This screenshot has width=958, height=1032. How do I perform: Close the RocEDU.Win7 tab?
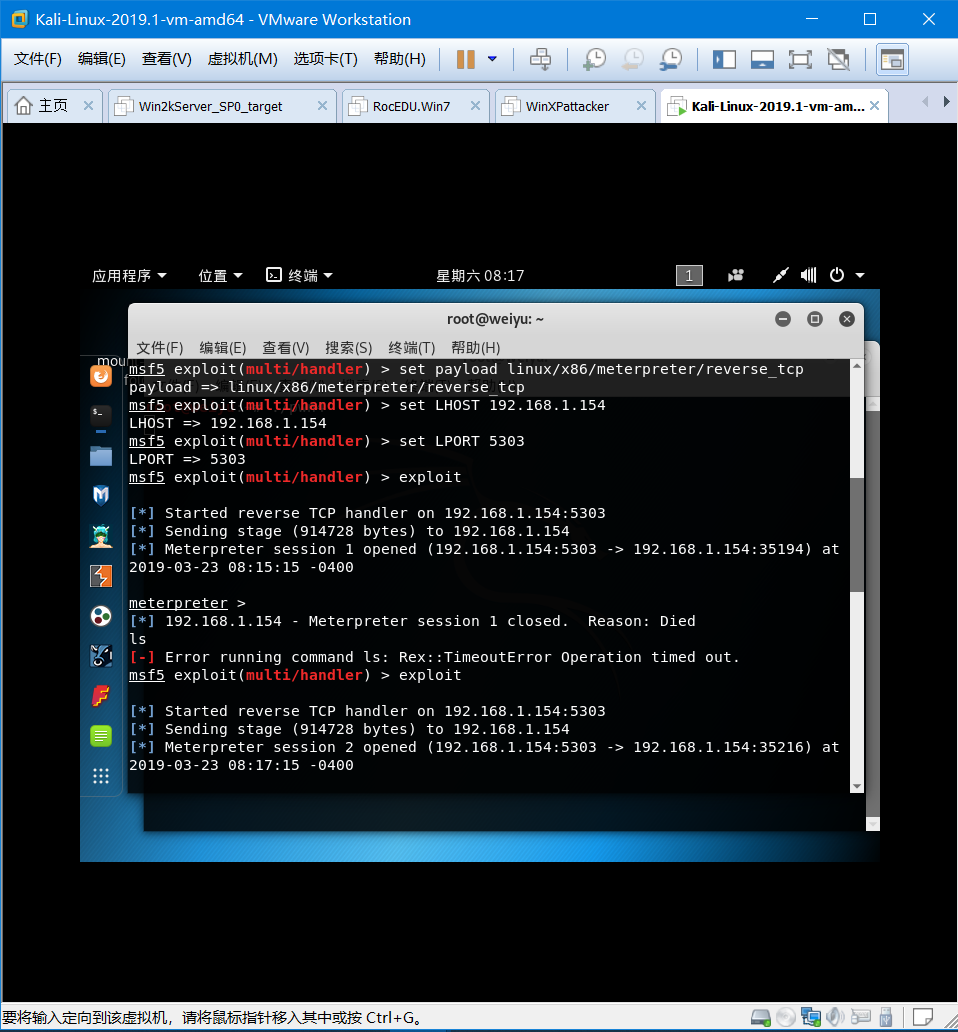(475, 106)
